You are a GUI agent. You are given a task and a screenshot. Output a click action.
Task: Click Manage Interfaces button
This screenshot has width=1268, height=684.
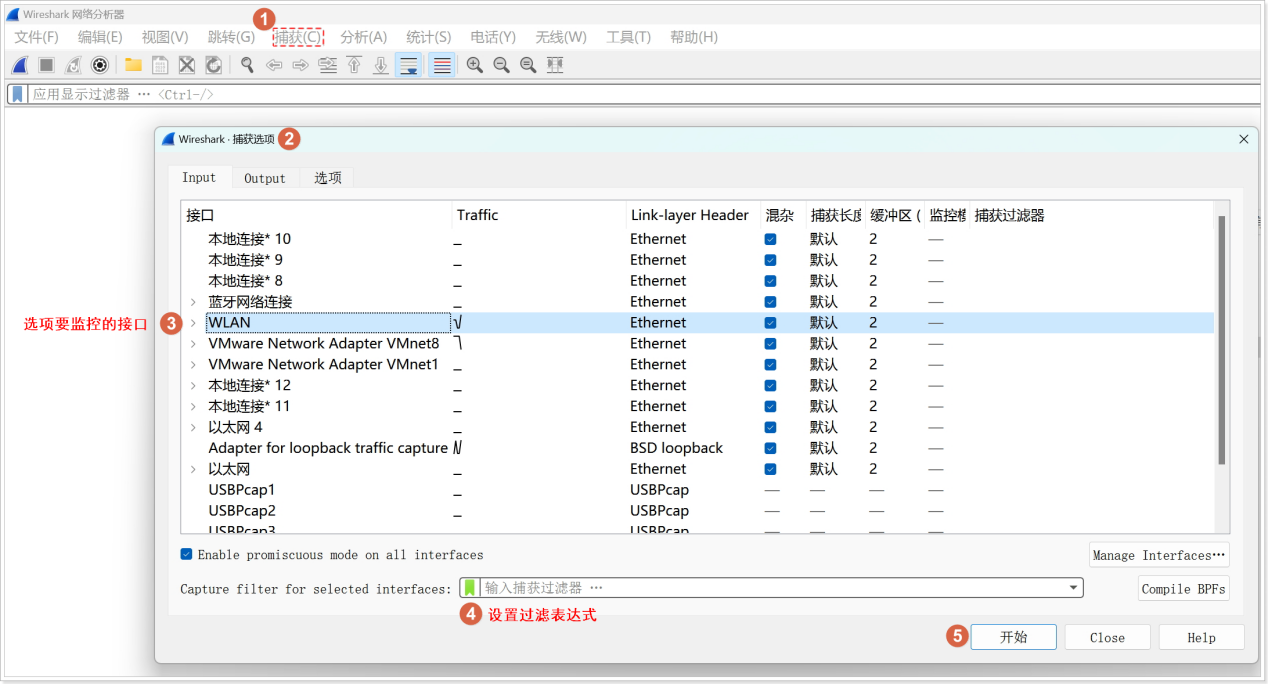1159,555
